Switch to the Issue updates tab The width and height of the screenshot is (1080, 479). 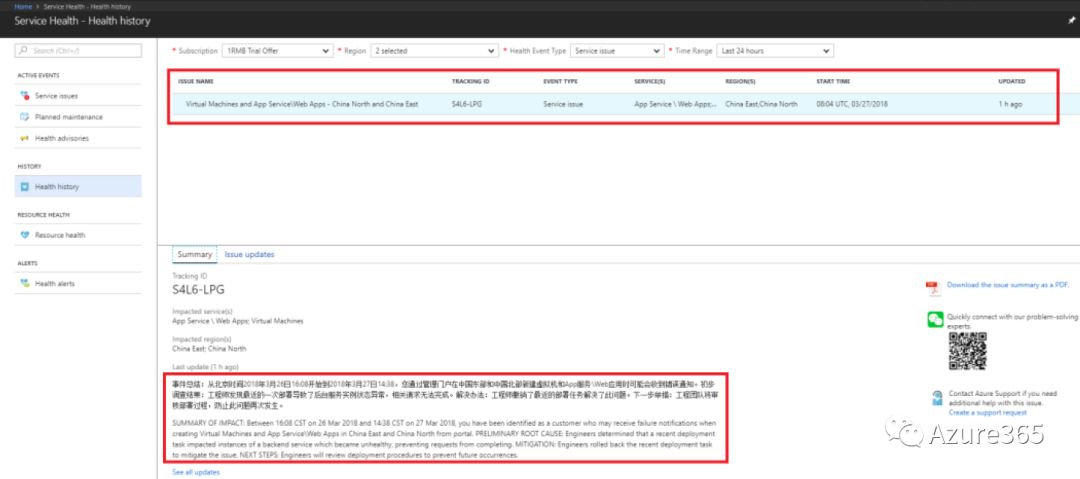pos(249,255)
